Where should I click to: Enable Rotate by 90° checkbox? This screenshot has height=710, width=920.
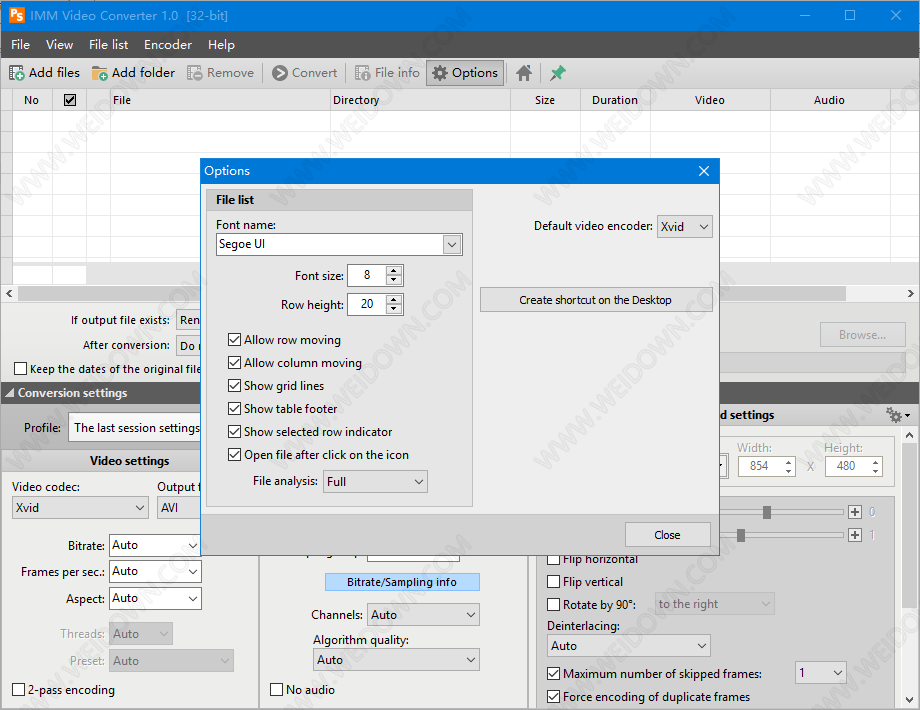point(553,604)
